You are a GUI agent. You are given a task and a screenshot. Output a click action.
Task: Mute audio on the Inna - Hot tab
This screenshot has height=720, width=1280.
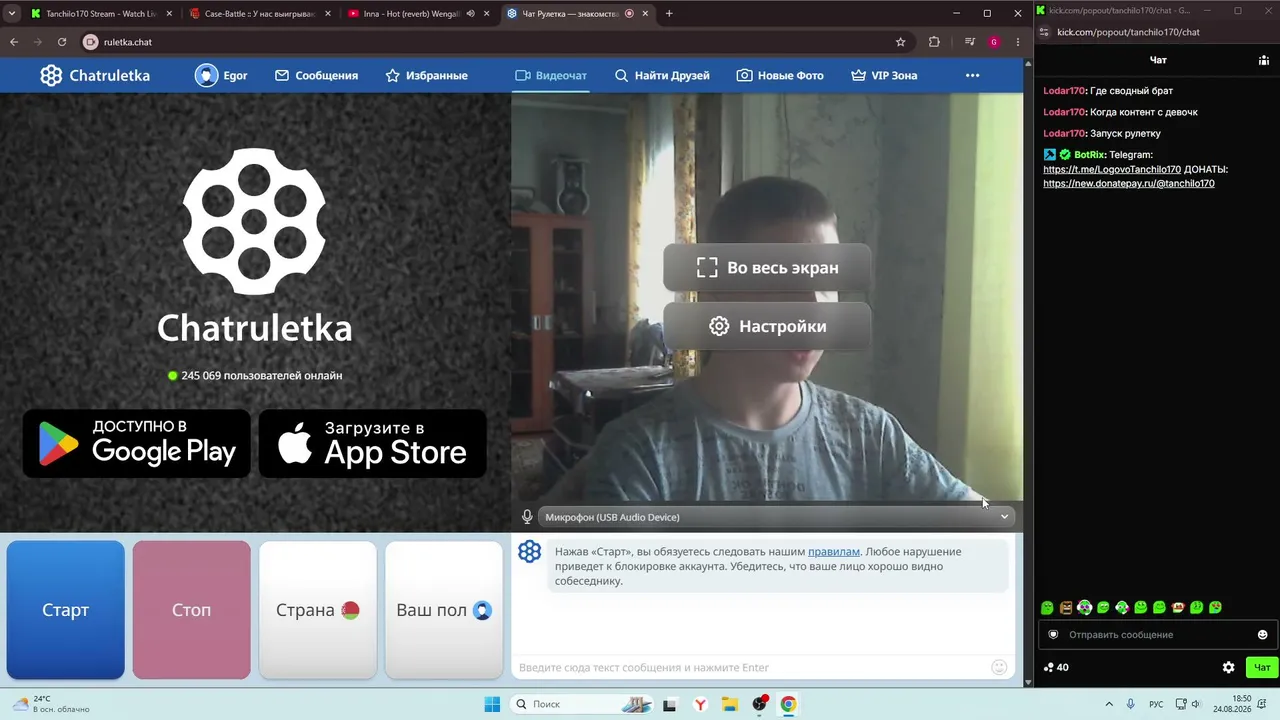(470, 14)
